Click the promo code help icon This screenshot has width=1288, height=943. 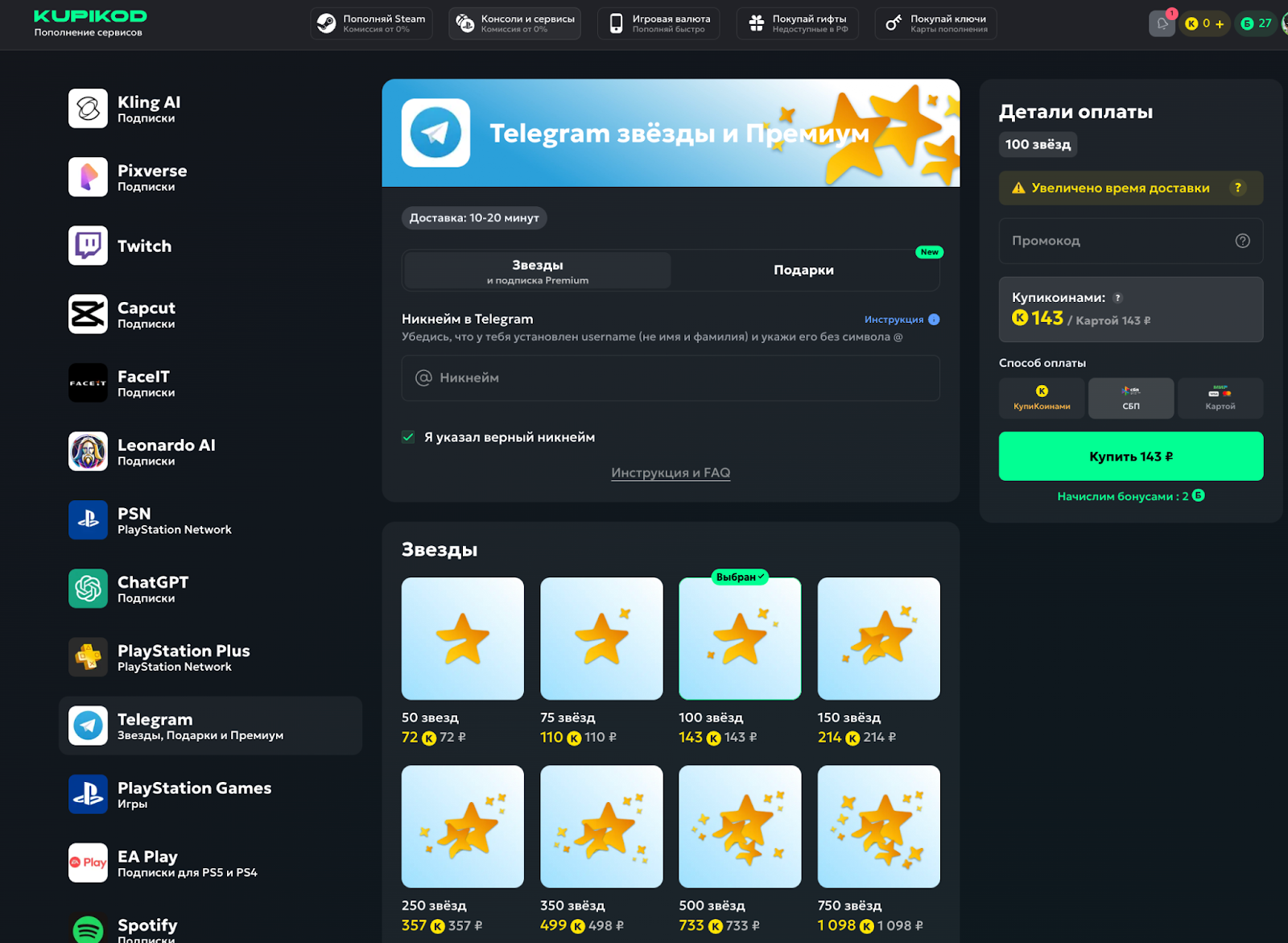pos(1242,241)
